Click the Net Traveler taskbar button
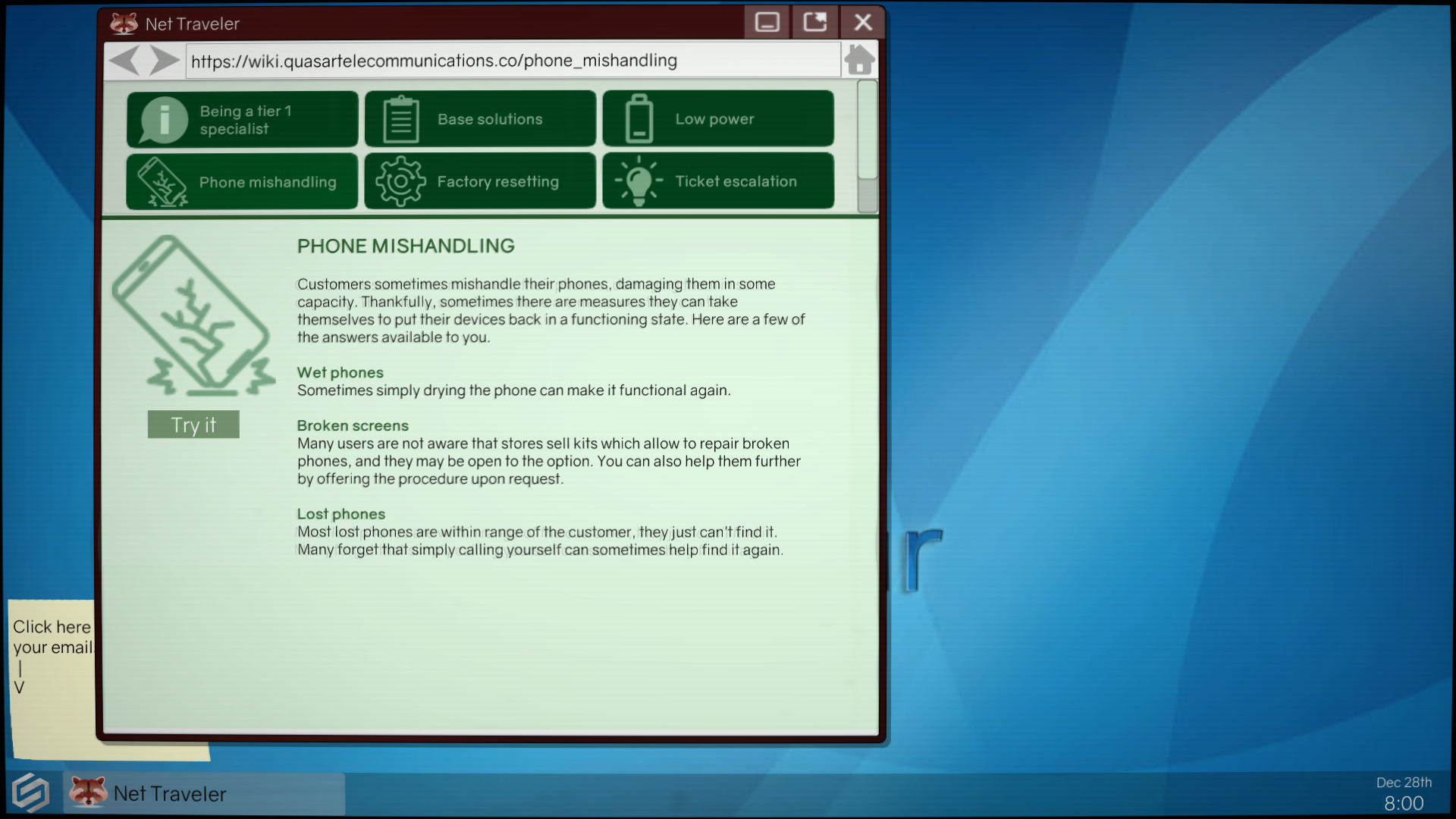This screenshot has height=819, width=1456. [x=204, y=793]
